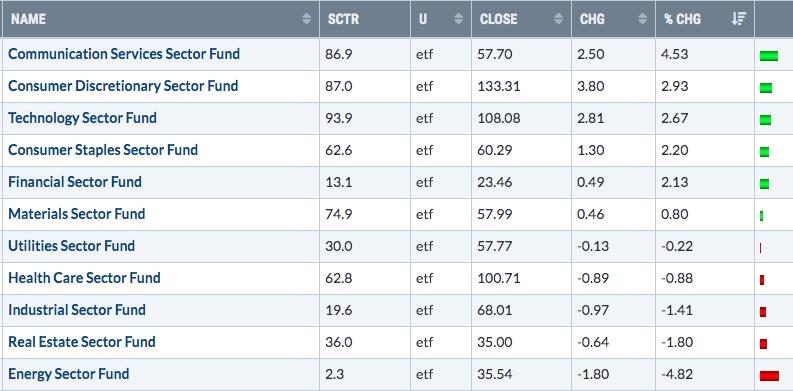Image resolution: width=793 pixels, height=391 pixels.
Task: Select the Industrial Sector Fund close value 68.01
Action: pos(495,310)
